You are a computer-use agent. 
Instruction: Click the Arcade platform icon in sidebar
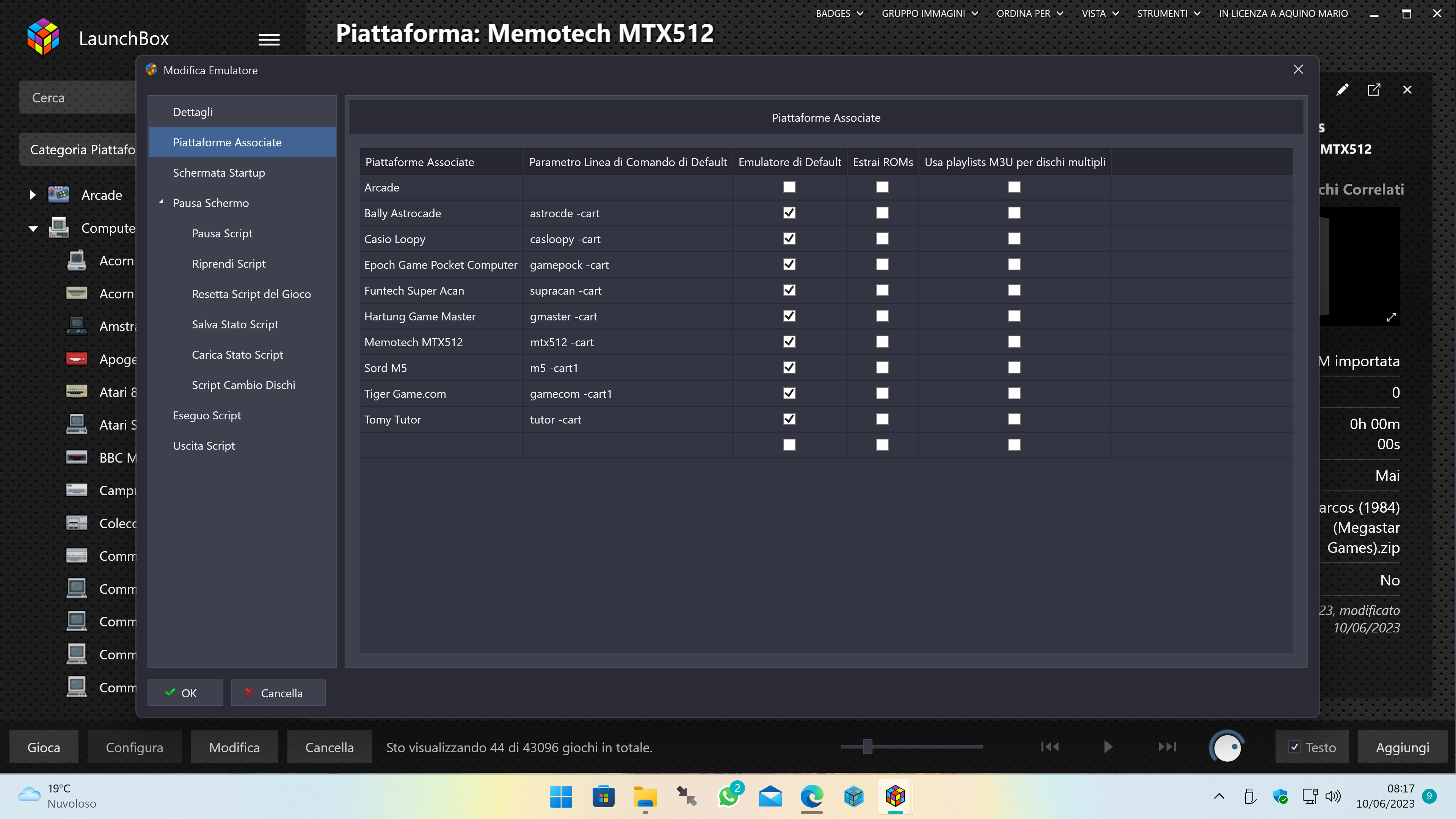59,195
